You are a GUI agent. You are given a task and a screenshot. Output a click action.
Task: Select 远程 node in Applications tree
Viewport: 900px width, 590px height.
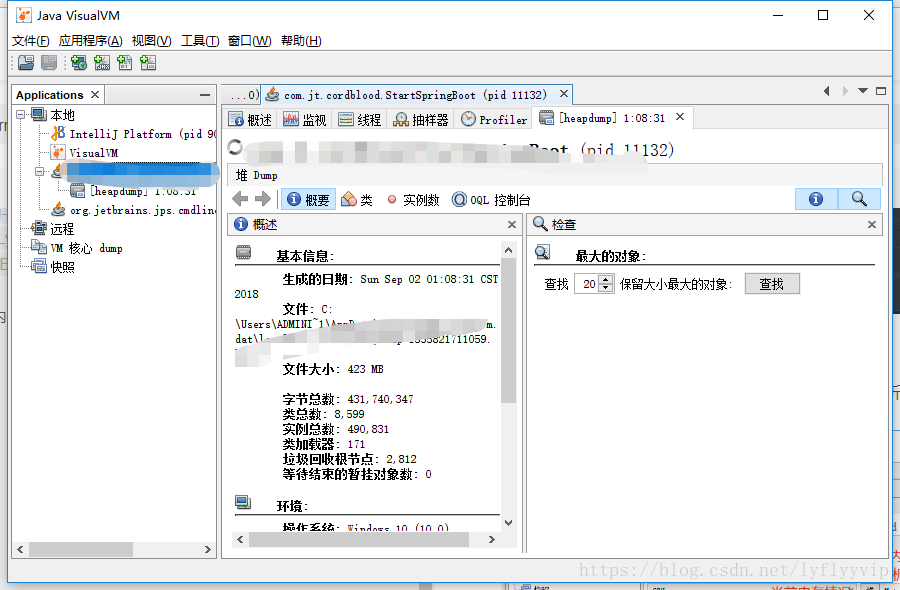[x=53, y=228]
